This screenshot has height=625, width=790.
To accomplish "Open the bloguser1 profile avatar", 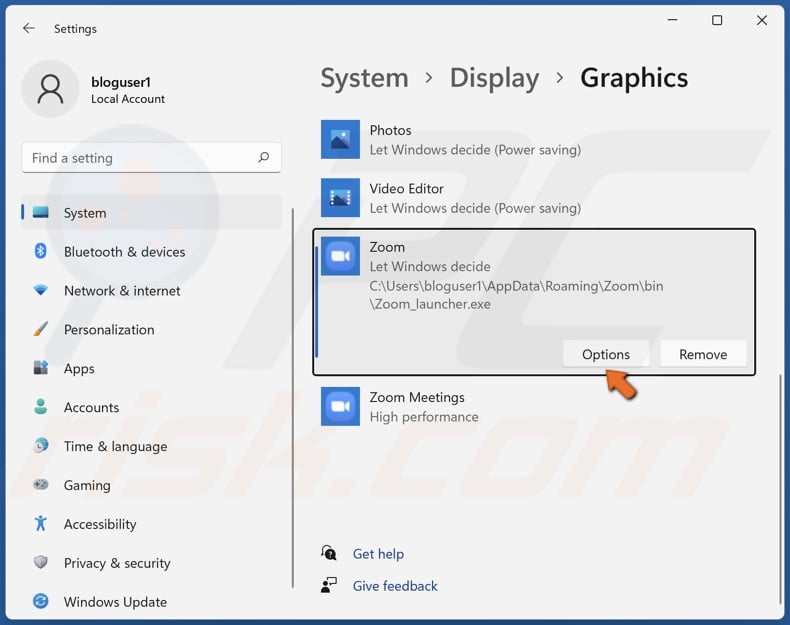I will pos(50,89).
